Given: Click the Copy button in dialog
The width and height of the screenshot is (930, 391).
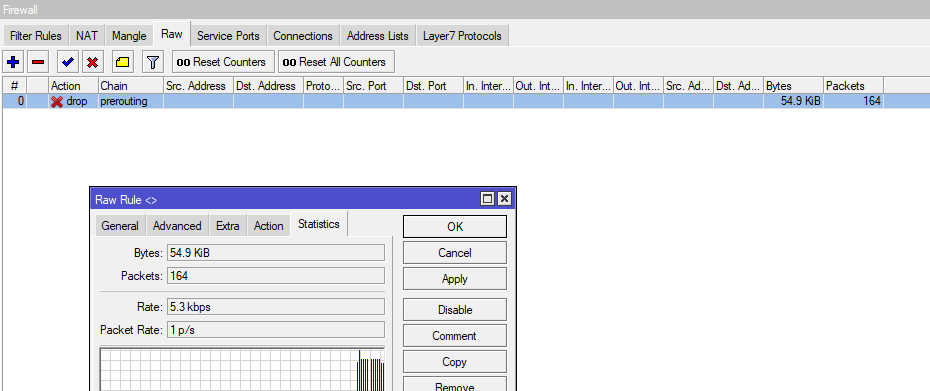Looking at the screenshot, I should point(455,362).
